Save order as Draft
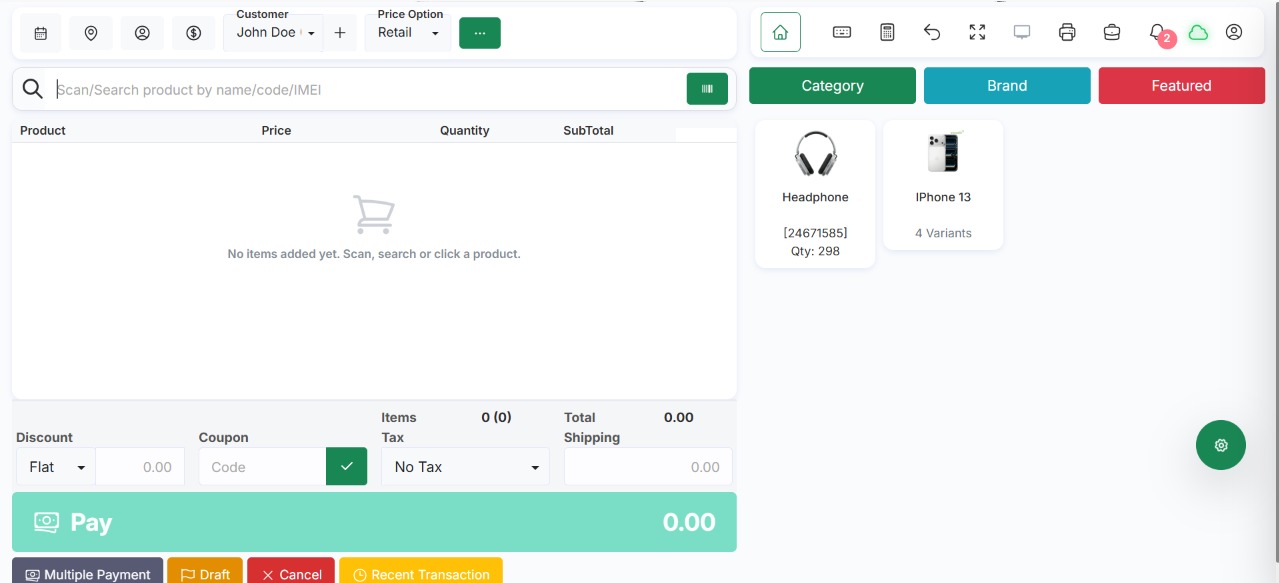 coord(205,573)
